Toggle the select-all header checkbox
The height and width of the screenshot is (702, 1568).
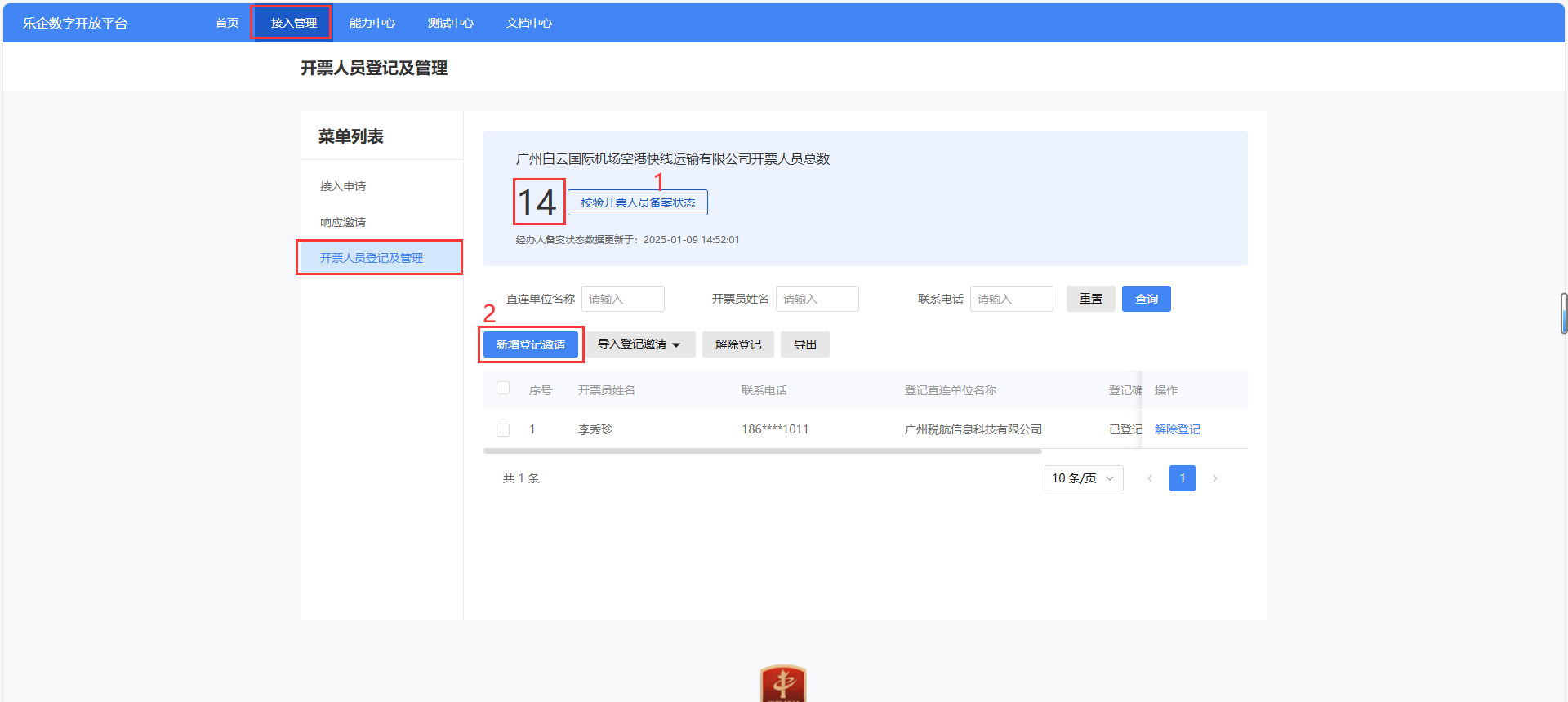click(503, 388)
